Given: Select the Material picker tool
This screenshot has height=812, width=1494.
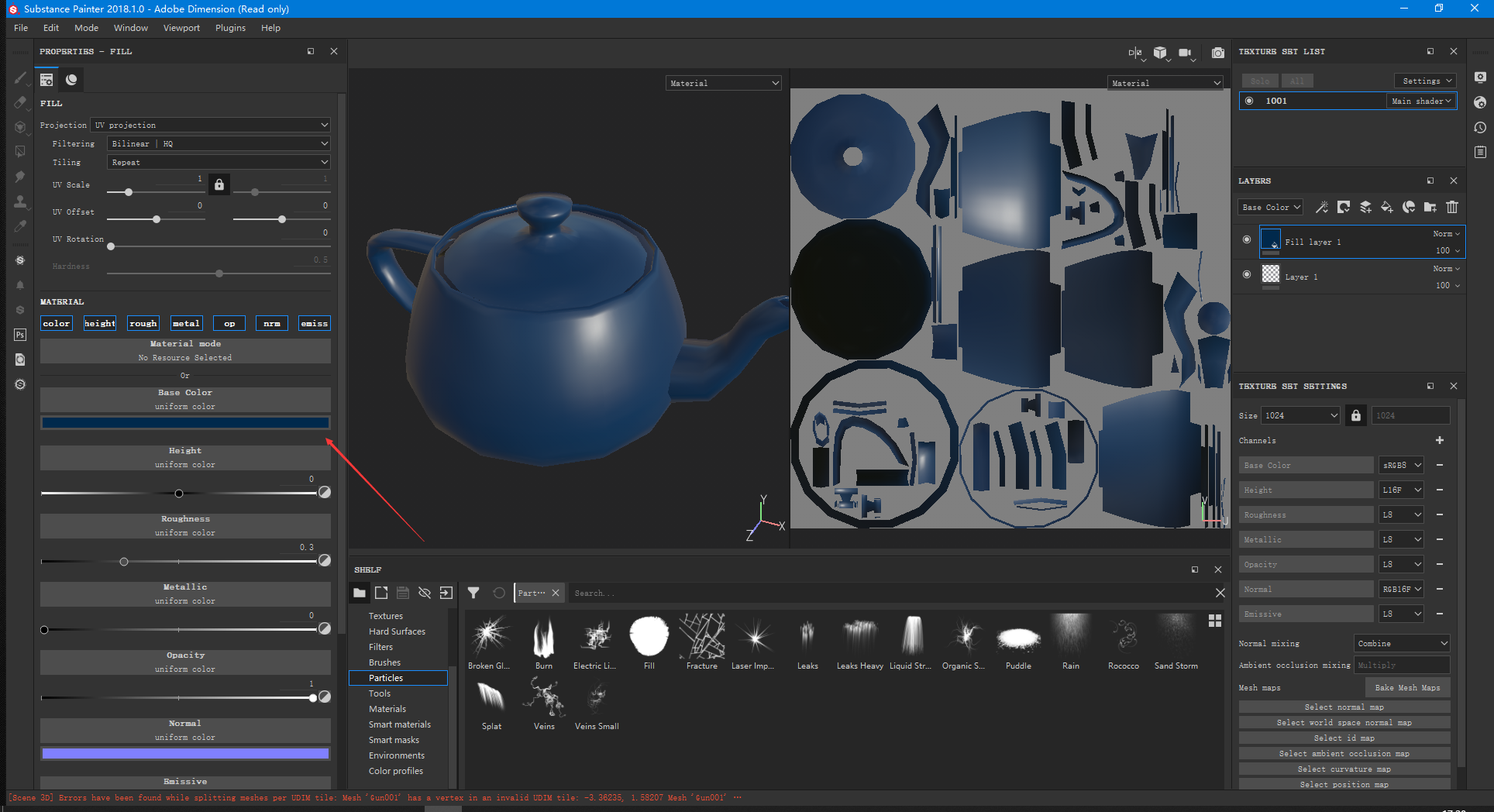Looking at the screenshot, I should pyautogui.click(x=20, y=226).
